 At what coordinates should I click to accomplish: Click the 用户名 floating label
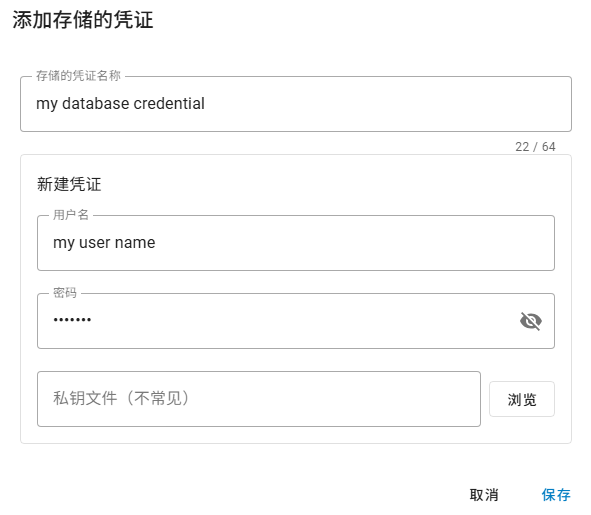click(70, 215)
